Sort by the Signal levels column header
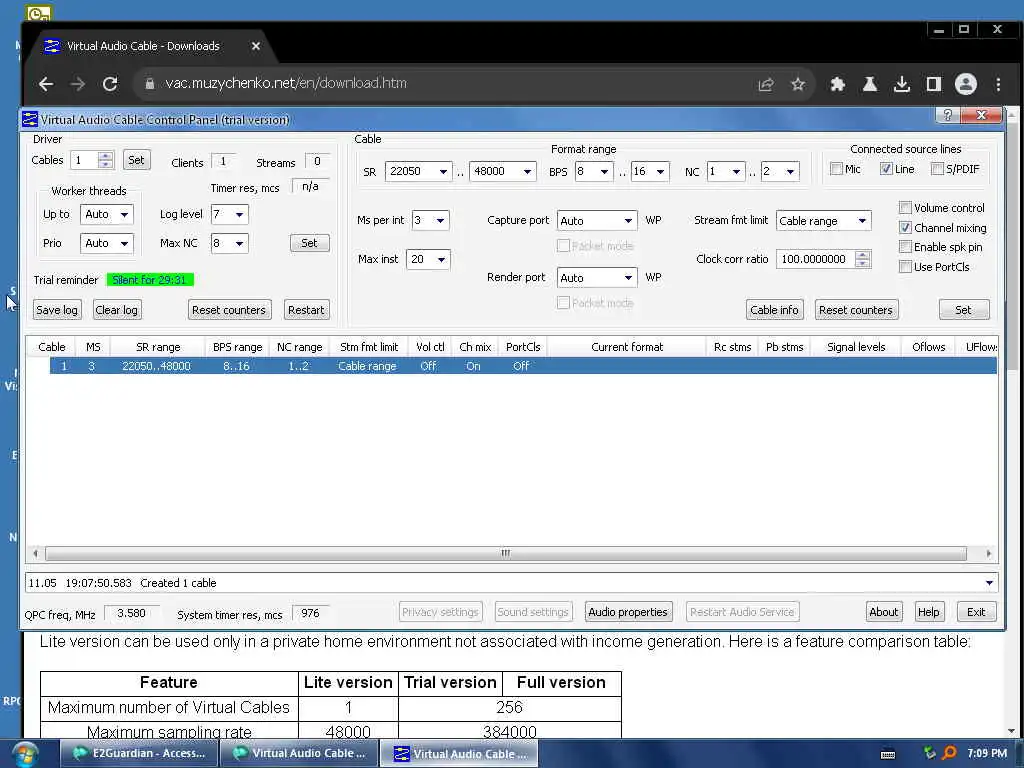This screenshot has width=1024, height=768. tap(856, 347)
